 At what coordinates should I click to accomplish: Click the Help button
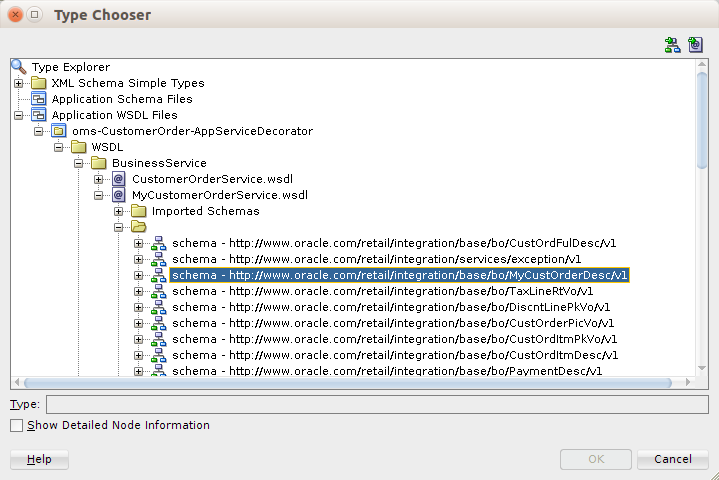click(x=39, y=459)
